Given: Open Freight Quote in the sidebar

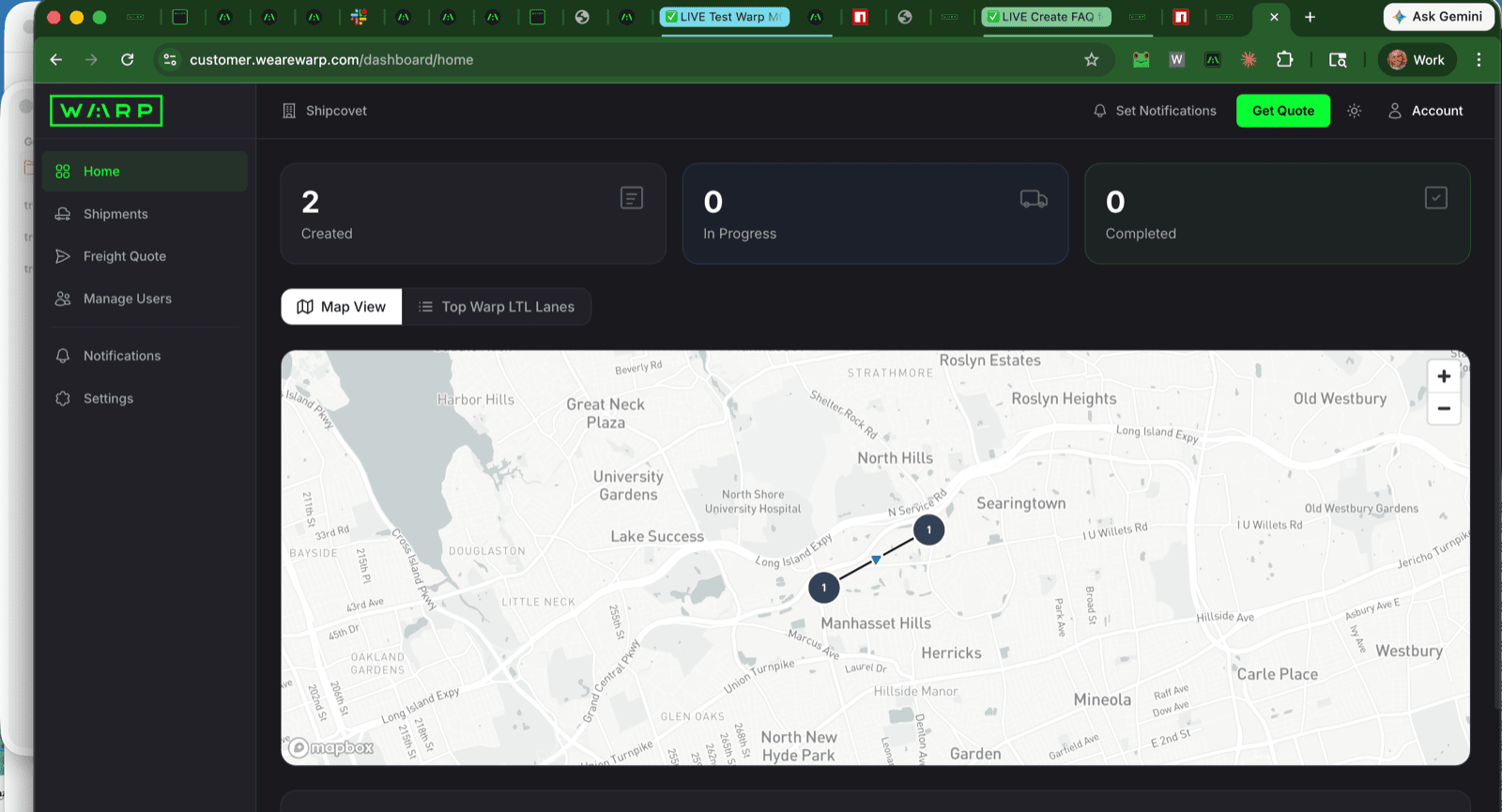Looking at the screenshot, I should coord(145,256).
